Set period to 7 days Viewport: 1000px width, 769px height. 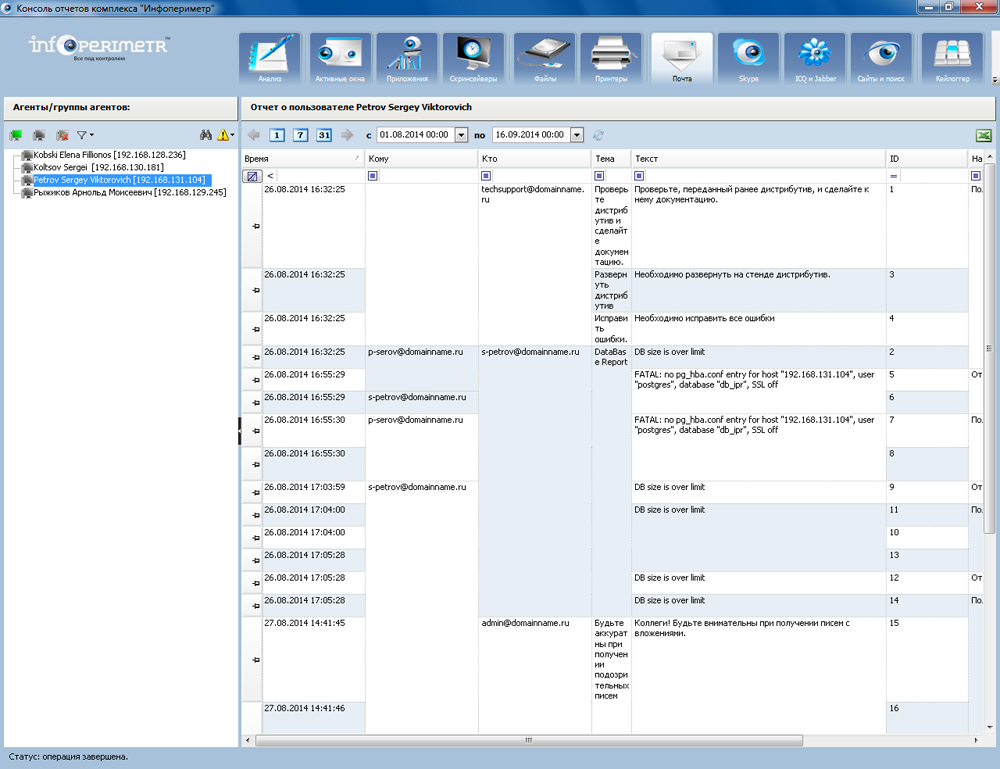[300, 135]
